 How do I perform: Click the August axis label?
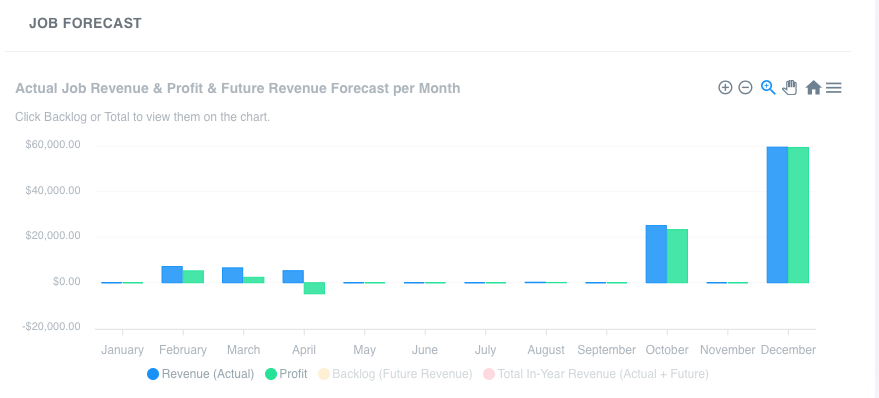tap(546, 350)
